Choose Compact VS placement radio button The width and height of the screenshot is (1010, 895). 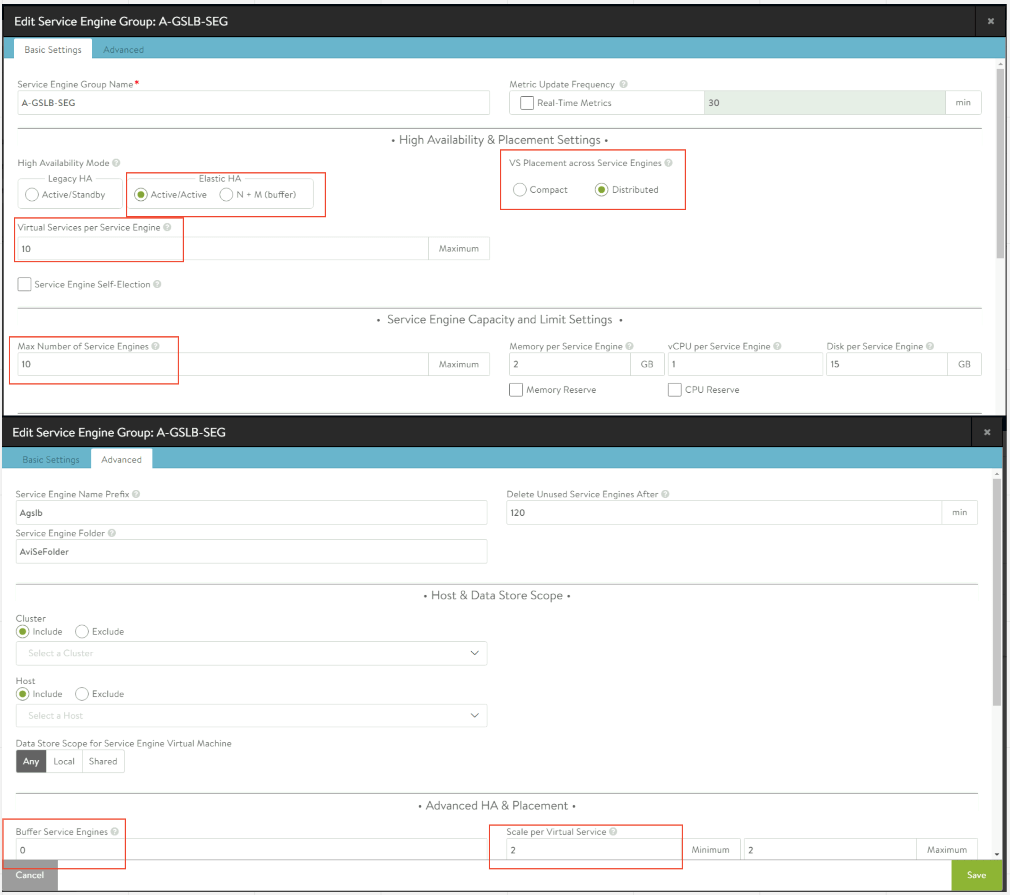tap(520, 190)
